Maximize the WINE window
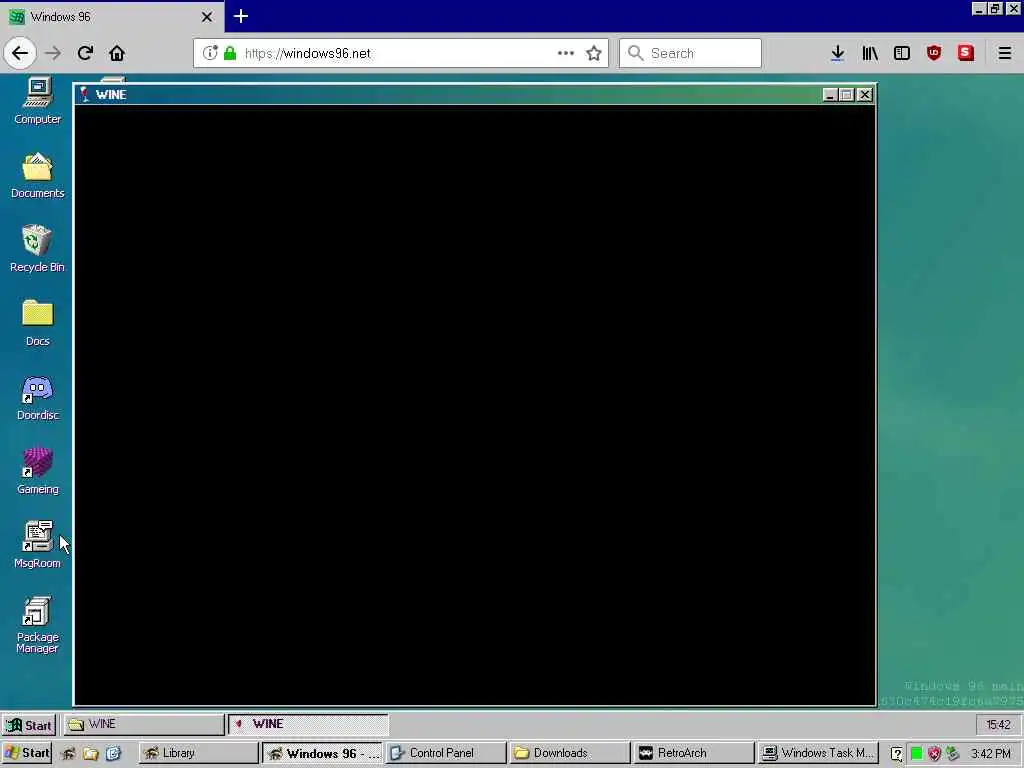 coord(847,95)
